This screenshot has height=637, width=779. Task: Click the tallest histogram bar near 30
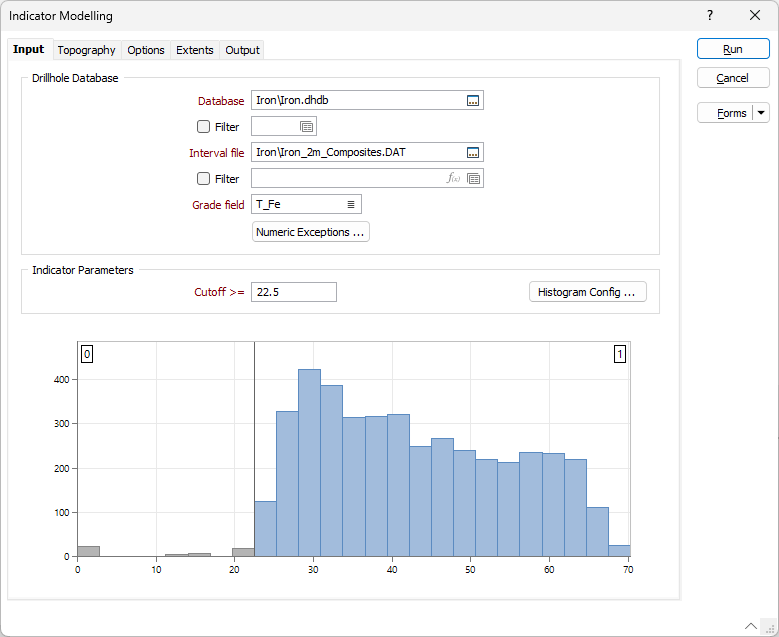tap(309, 463)
